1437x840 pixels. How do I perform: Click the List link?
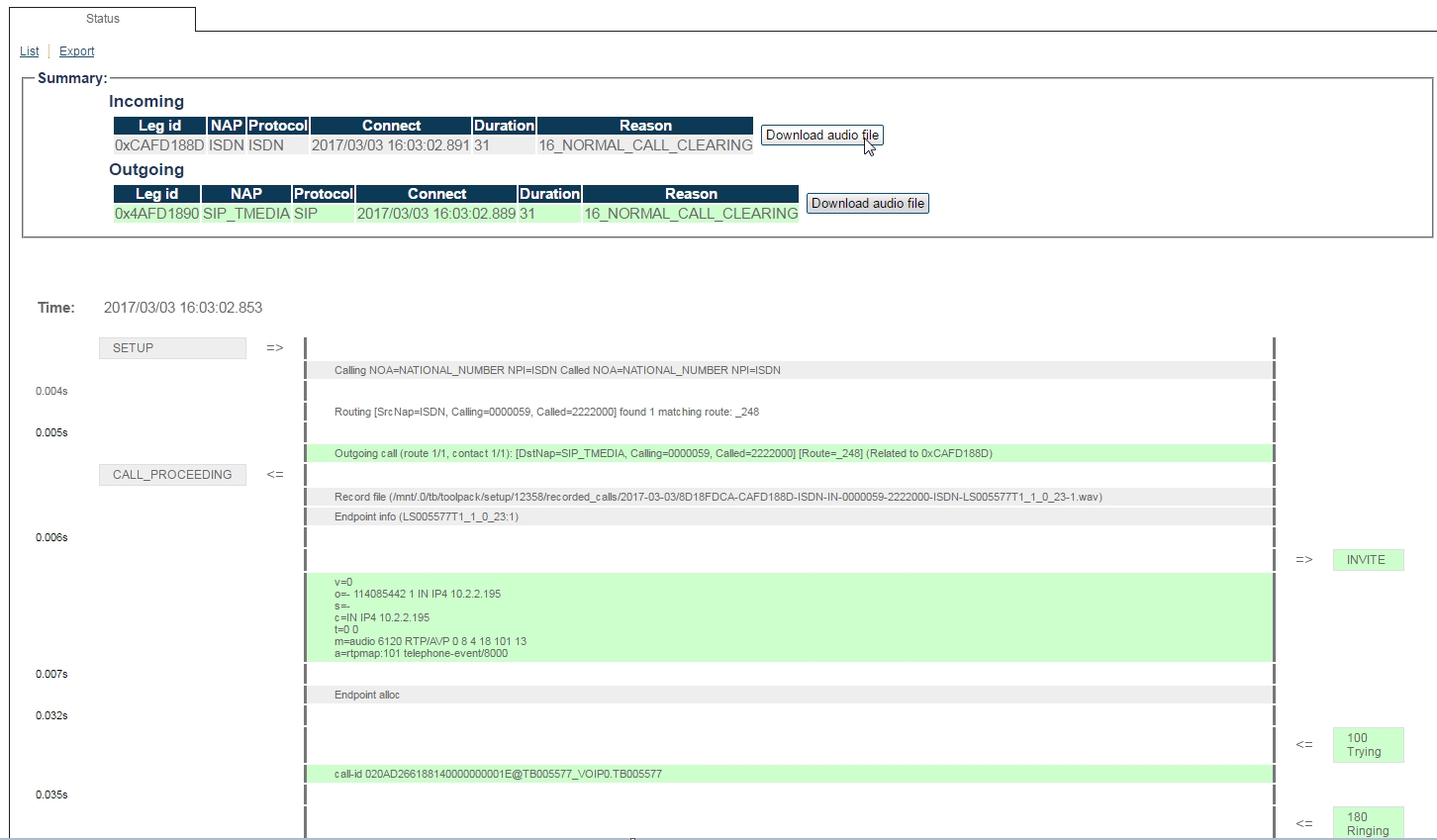point(30,51)
